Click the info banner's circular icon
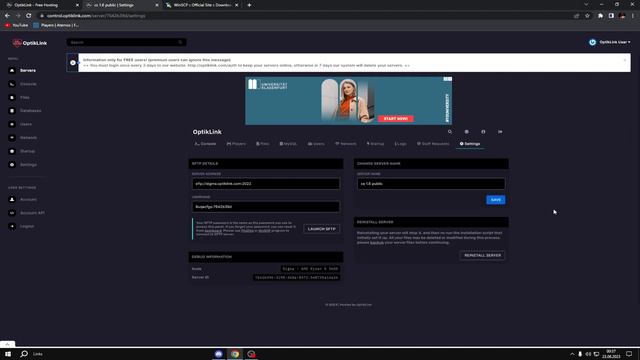 73,63
